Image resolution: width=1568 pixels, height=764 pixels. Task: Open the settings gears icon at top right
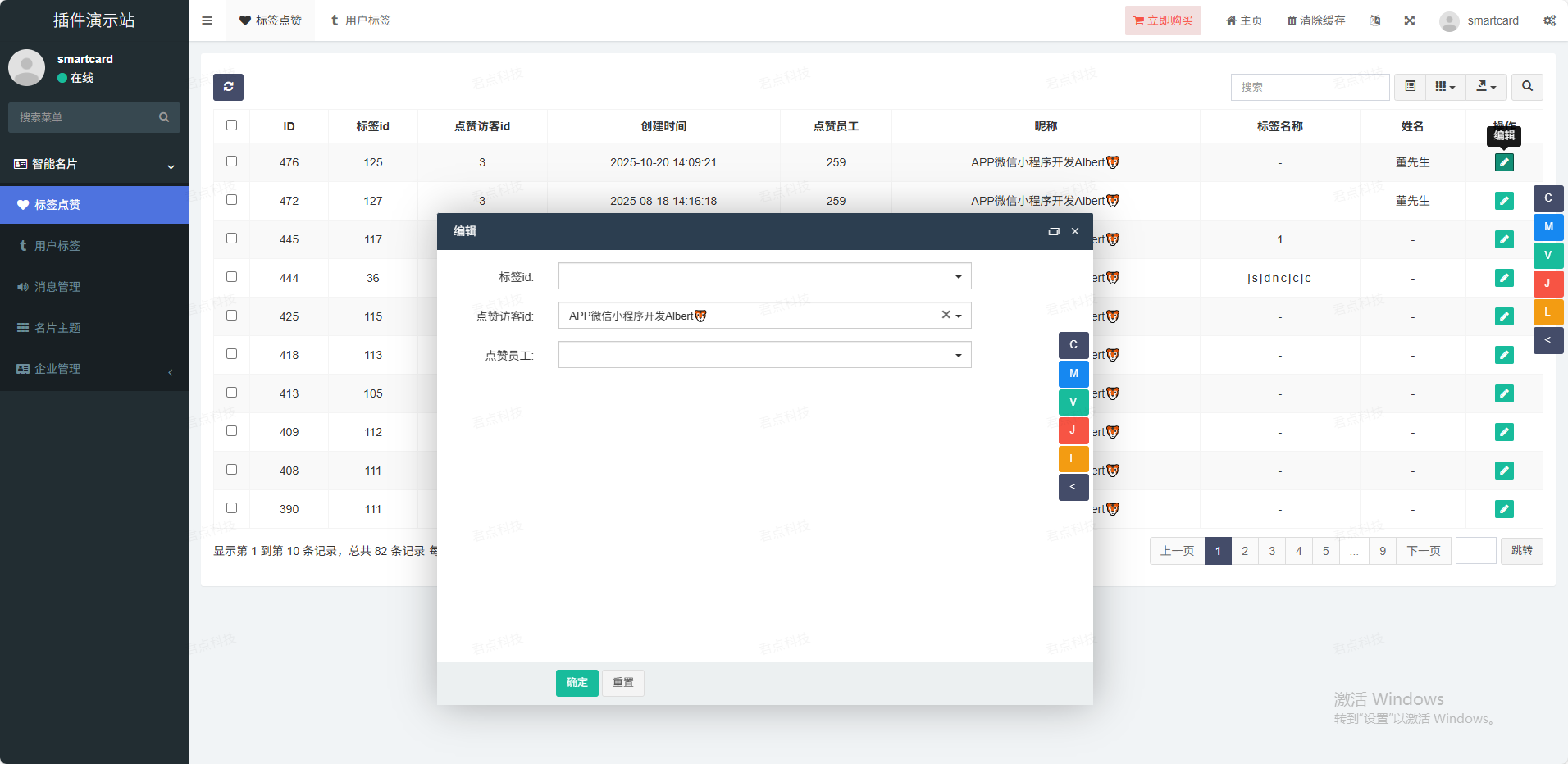1549,20
